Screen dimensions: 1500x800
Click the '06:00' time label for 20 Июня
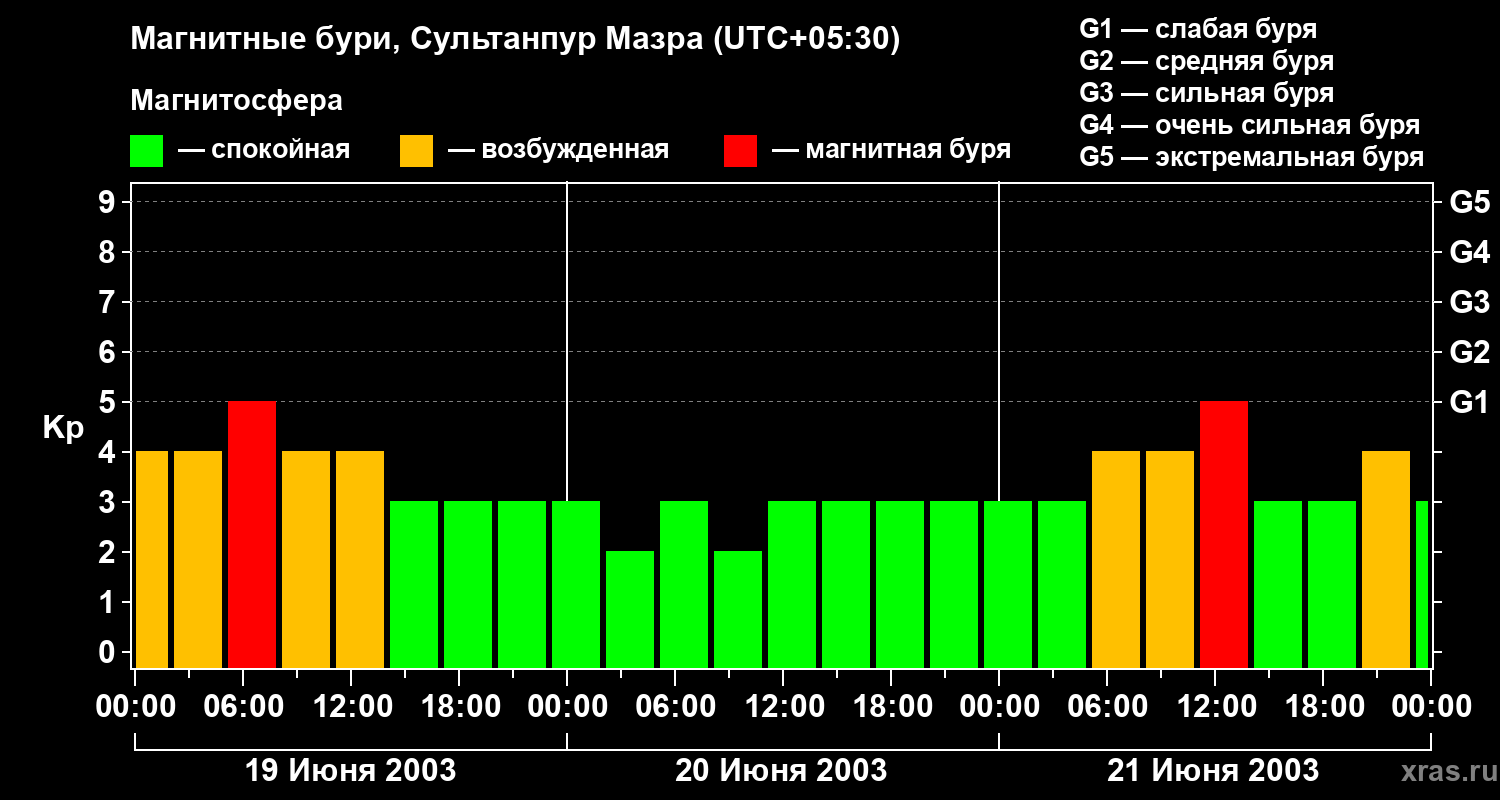click(x=675, y=707)
